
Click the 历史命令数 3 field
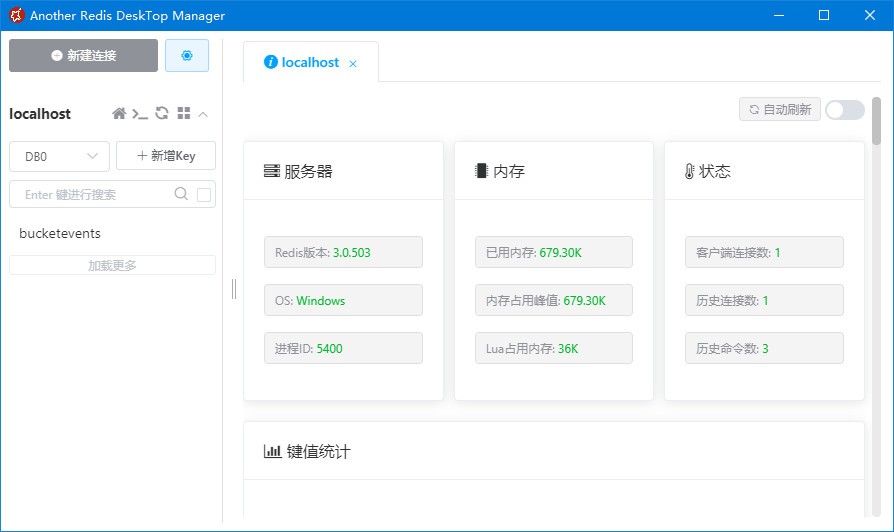coord(764,348)
